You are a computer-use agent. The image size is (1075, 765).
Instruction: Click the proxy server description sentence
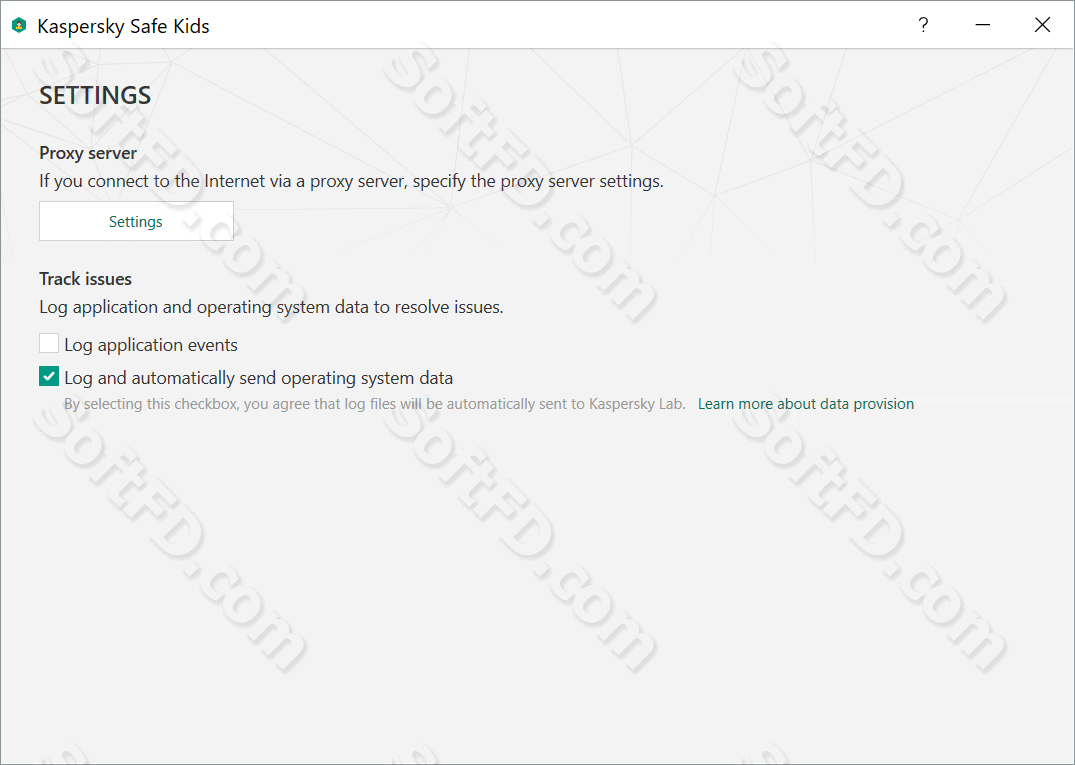tap(351, 181)
